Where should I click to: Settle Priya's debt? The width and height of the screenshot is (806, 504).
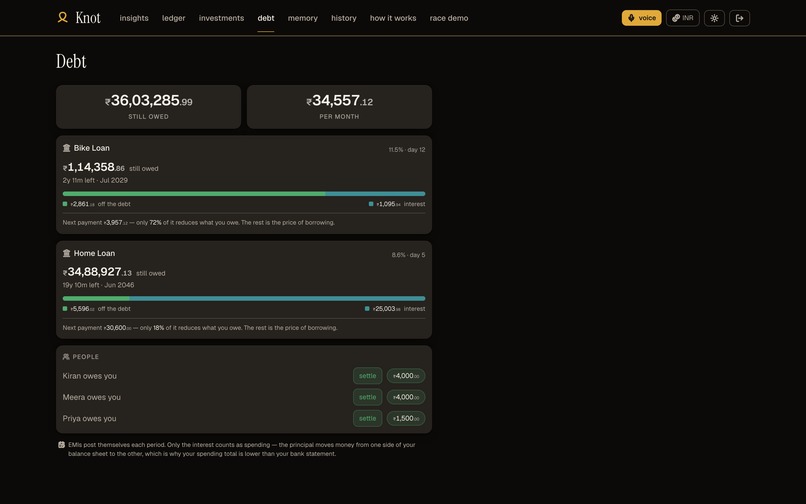point(368,419)
